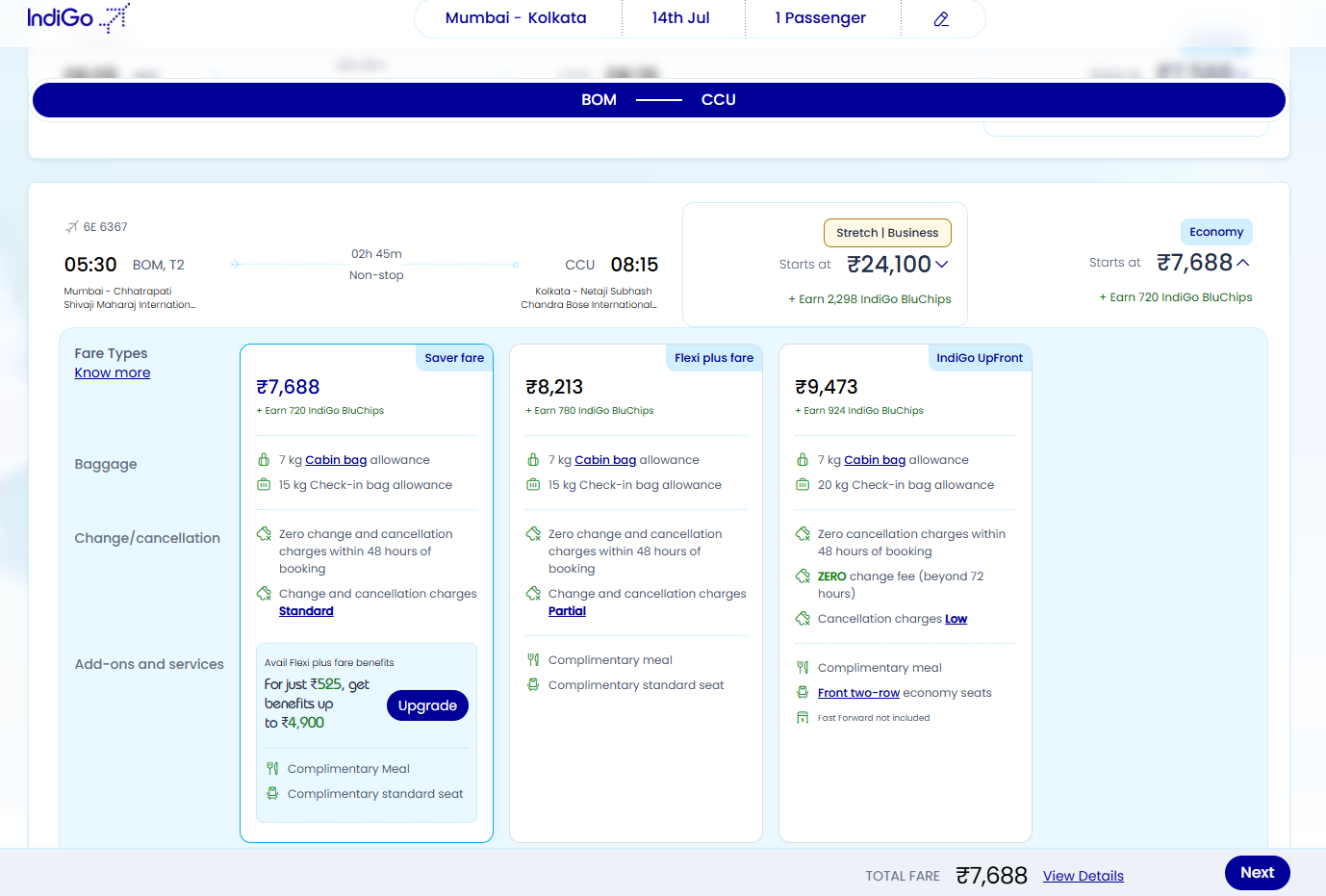The height and width of the screenshot is (896, 1326).
Task: Click meal icon in IndiGo UpFront card
Action: coord(803,668)
